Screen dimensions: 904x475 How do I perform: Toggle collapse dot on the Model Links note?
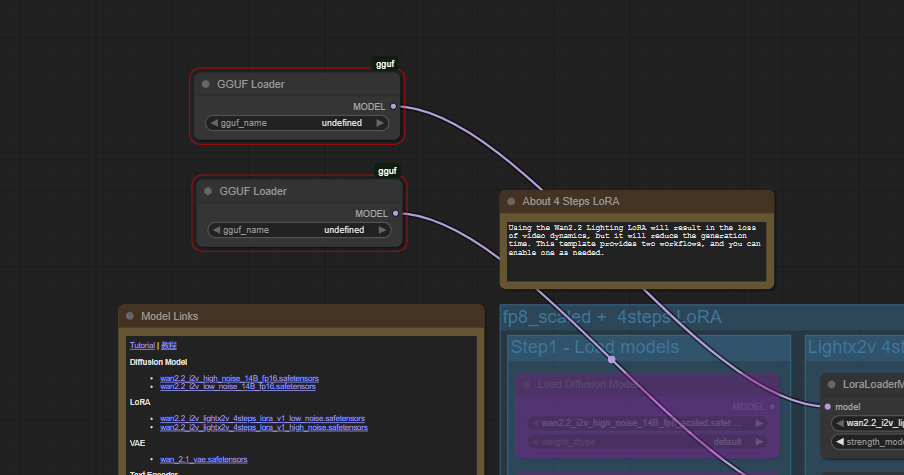click(130, 316)
